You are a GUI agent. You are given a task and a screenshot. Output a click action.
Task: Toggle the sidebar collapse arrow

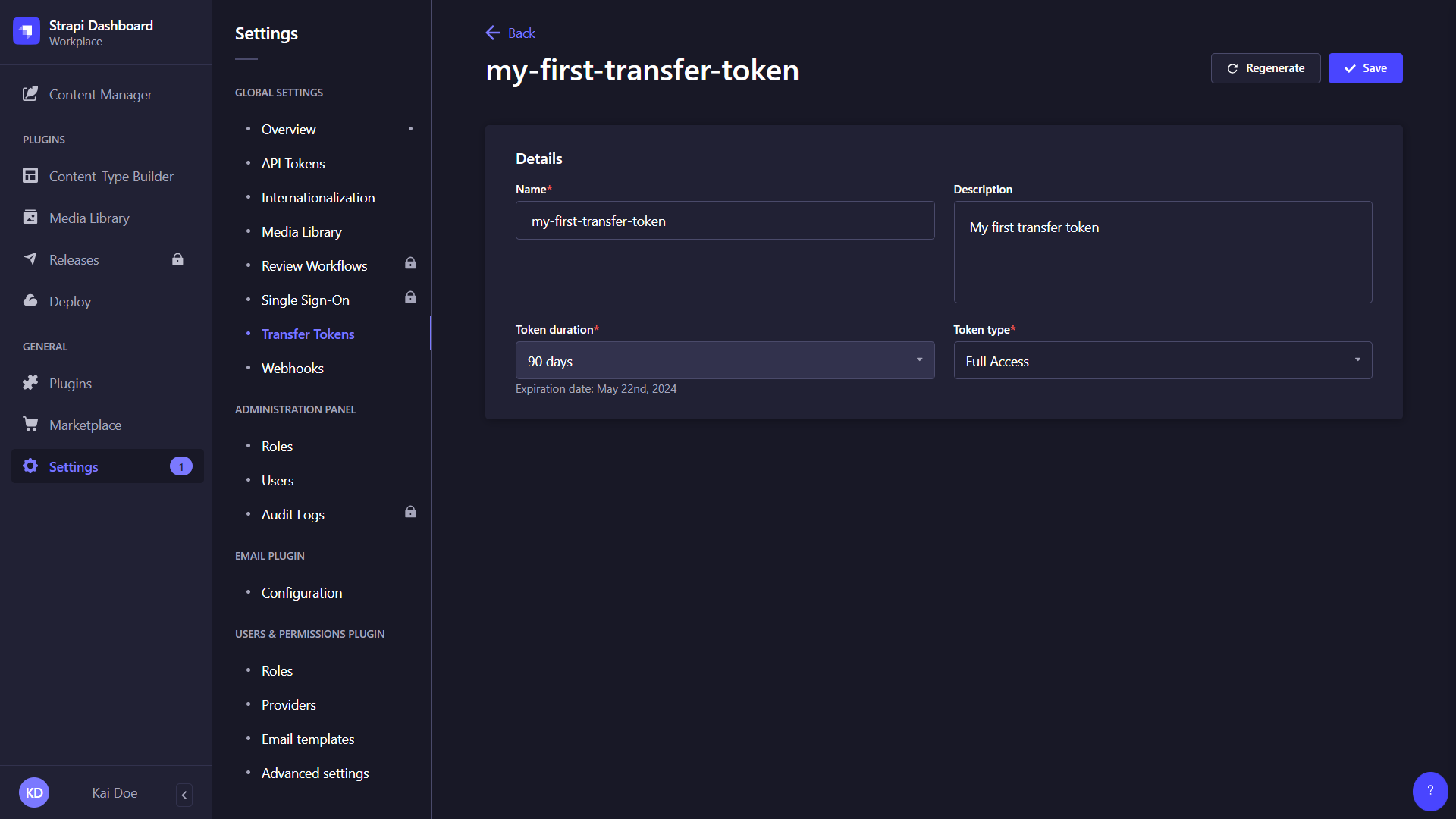tap(185, 793)
